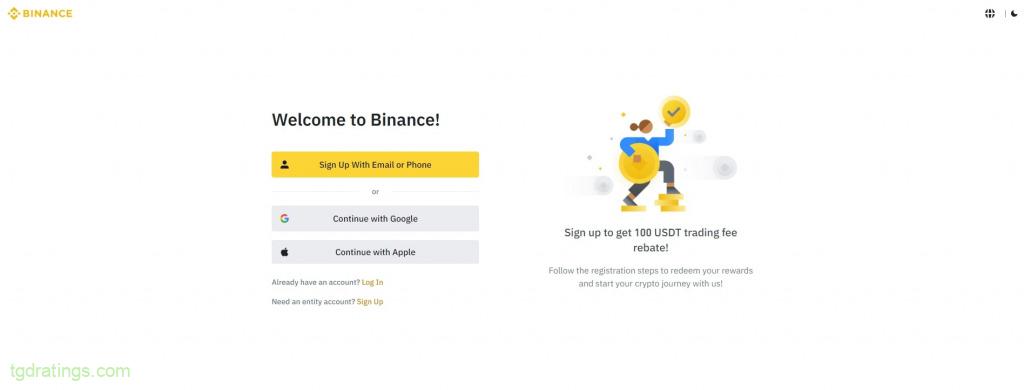This screenshot has height=390, width=1024.
Task: Toggle dark mode with the moon icon
Action: (1014, 13)
